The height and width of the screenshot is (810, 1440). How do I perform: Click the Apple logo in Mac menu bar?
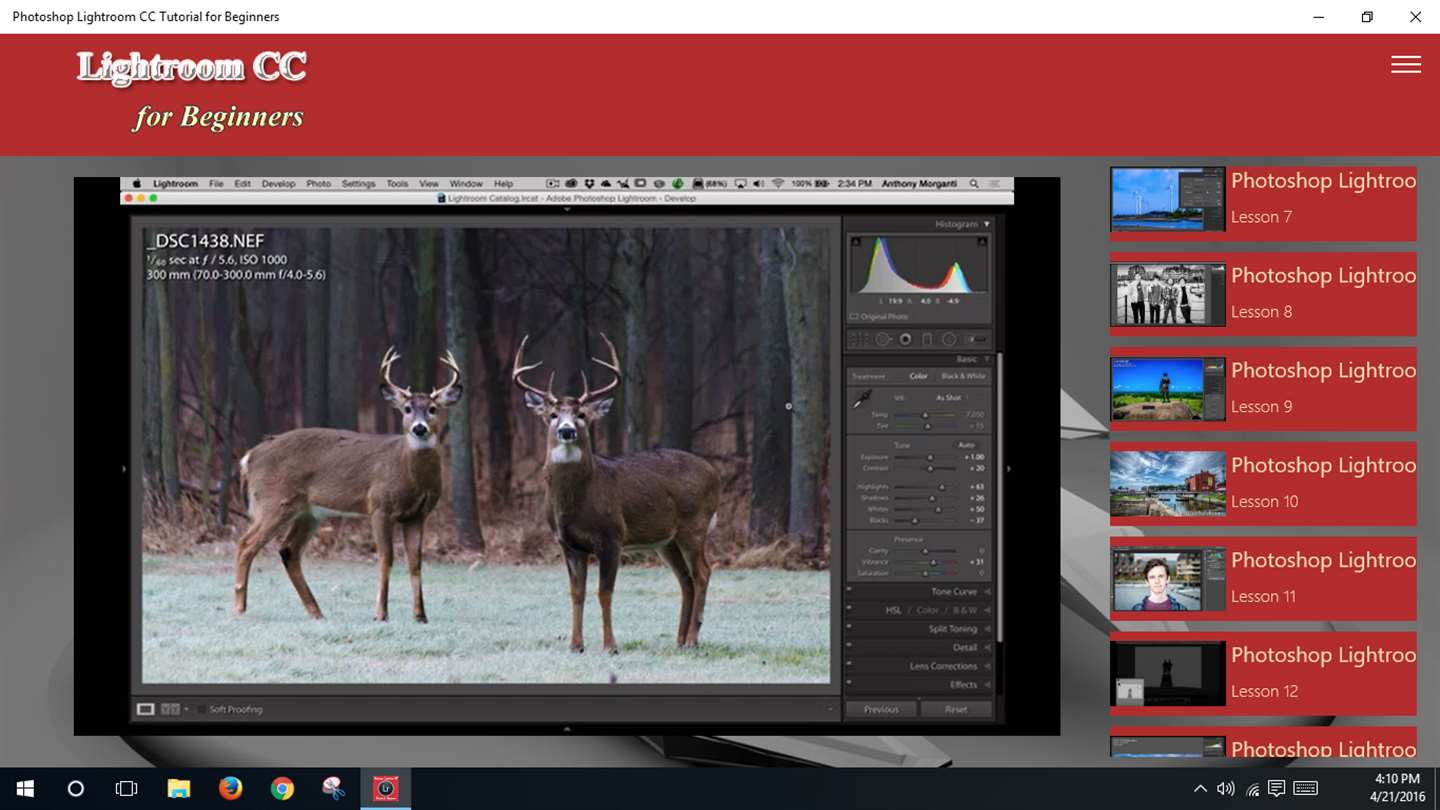pyautogui.click(x=138, y=184)
